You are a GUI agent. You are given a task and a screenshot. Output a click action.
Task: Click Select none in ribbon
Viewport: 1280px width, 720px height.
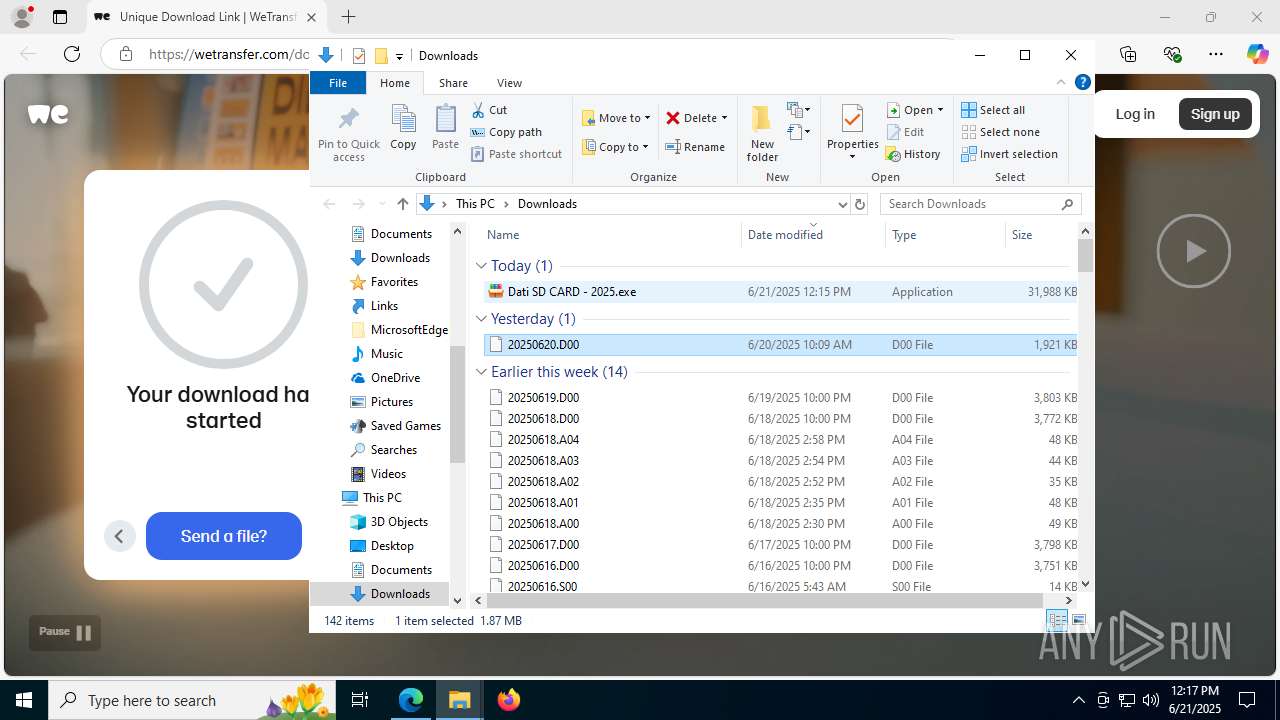pyautogui.click(x=1000, y=132)
